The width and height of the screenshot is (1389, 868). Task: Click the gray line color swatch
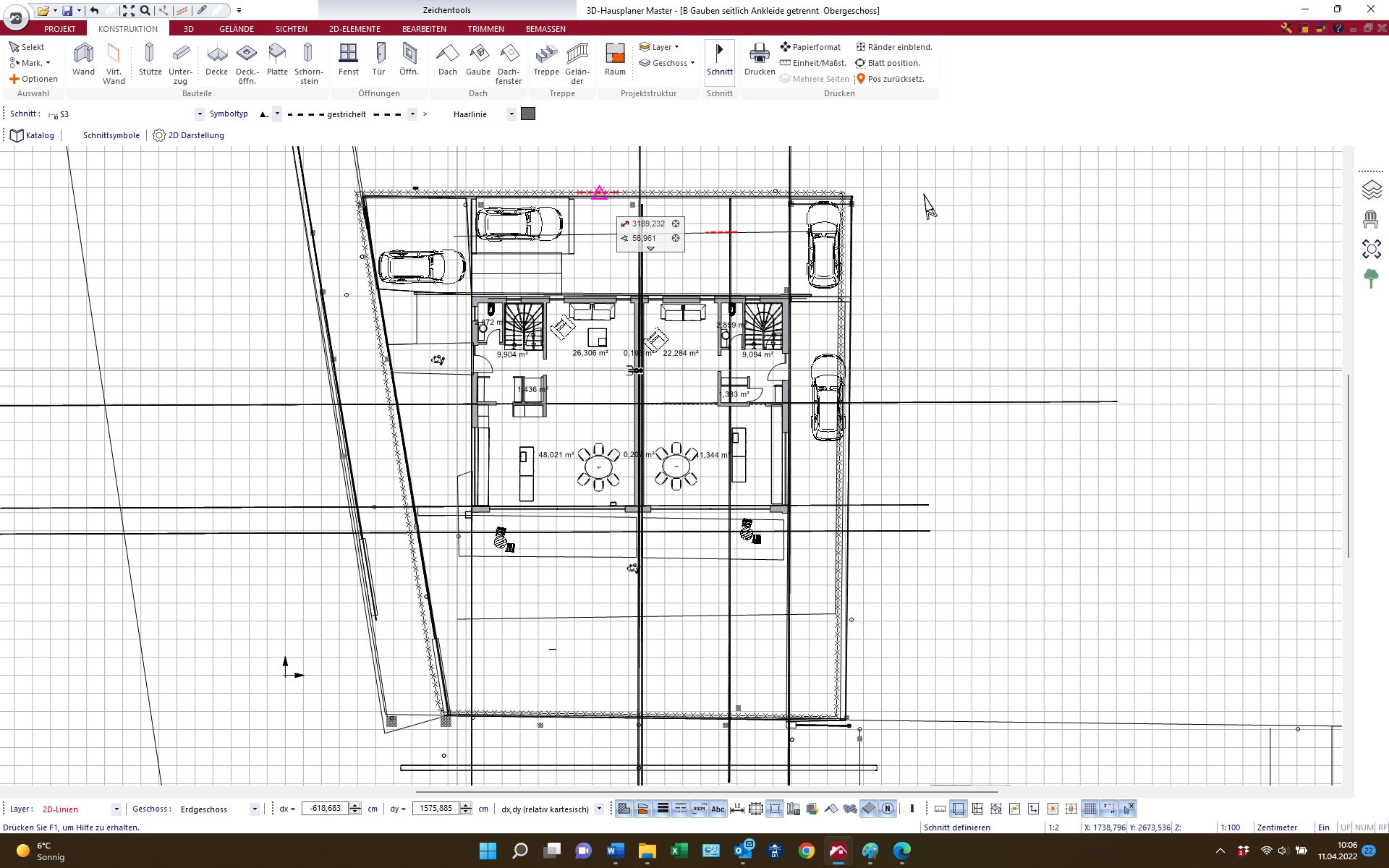pos(528,114)
